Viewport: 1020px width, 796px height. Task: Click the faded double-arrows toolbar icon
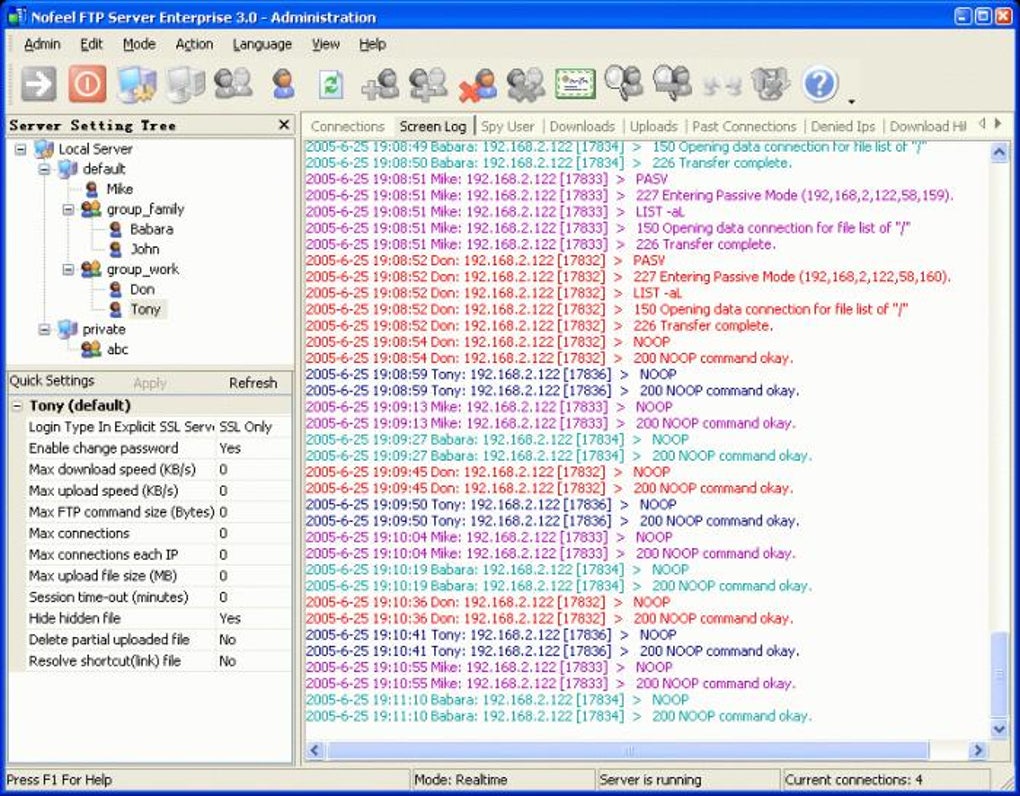(x=721, y=85)
